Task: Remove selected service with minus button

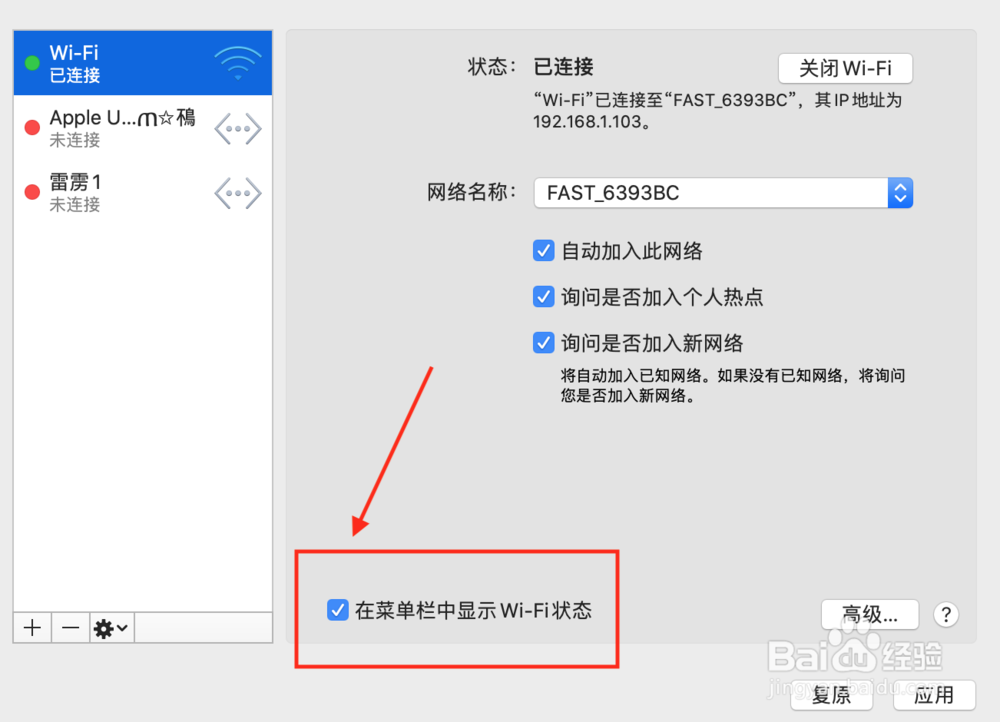Action: point(71,628)
